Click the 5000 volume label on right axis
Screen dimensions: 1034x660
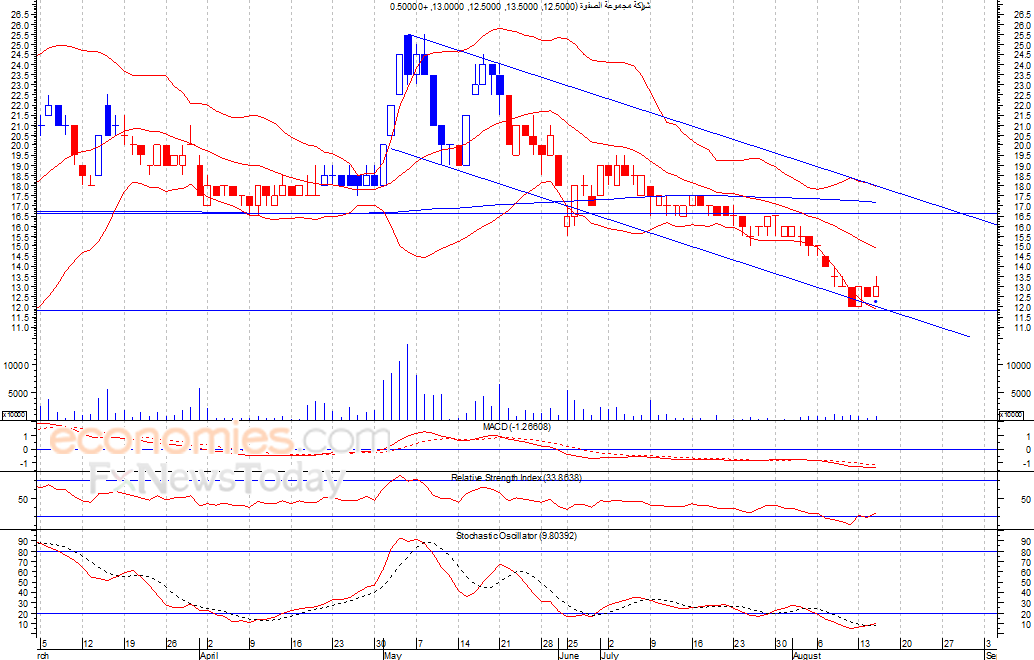click(x=1021, y=393)
